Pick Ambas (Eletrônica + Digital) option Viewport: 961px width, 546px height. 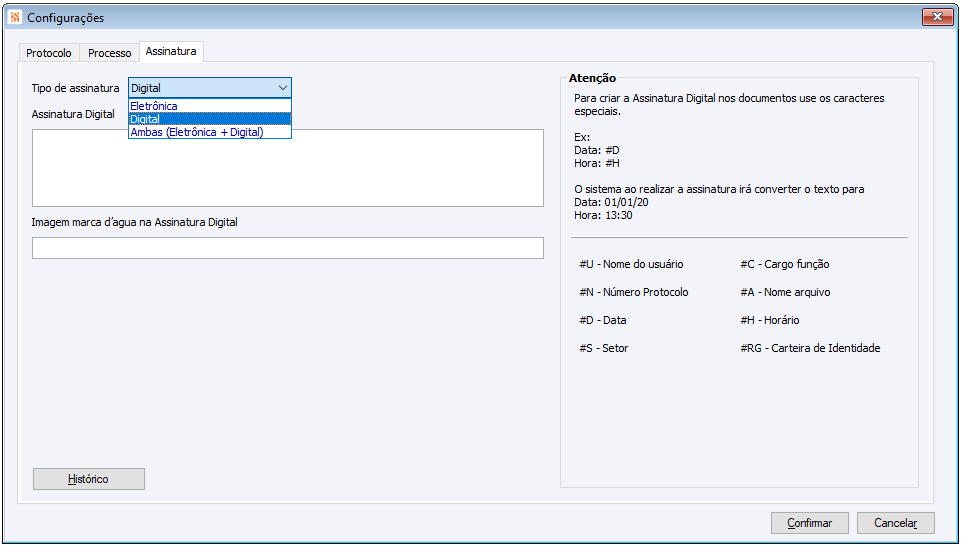(210, 132)
